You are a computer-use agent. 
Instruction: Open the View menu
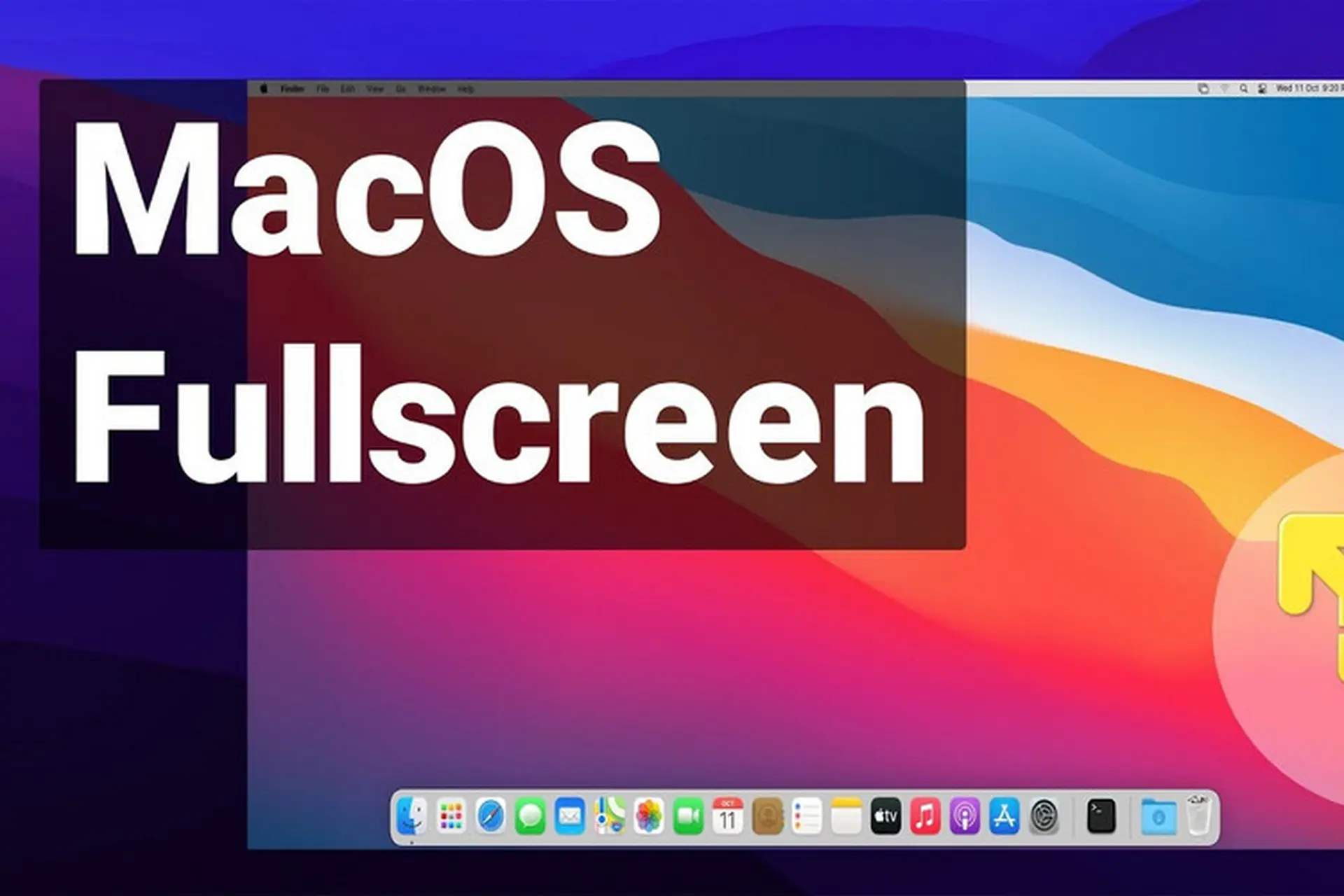tap(375, 89)
